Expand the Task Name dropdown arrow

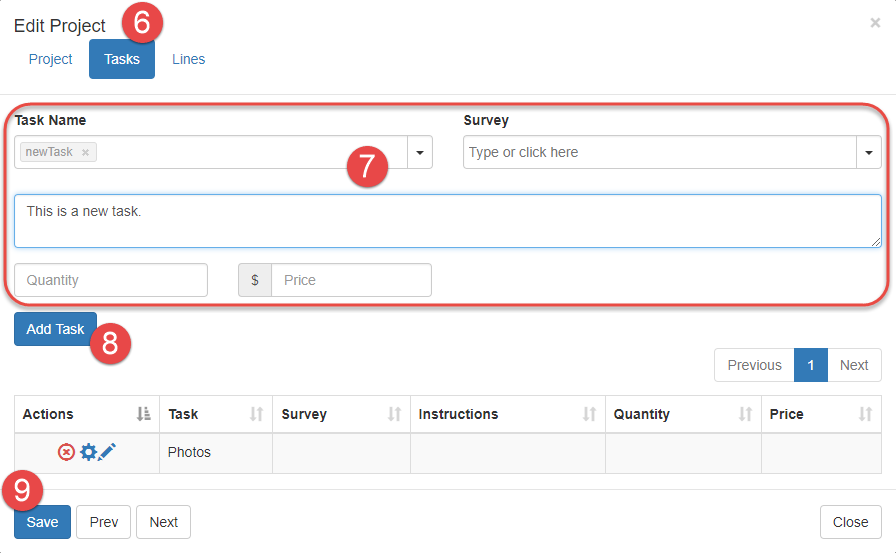pos(420,152)
